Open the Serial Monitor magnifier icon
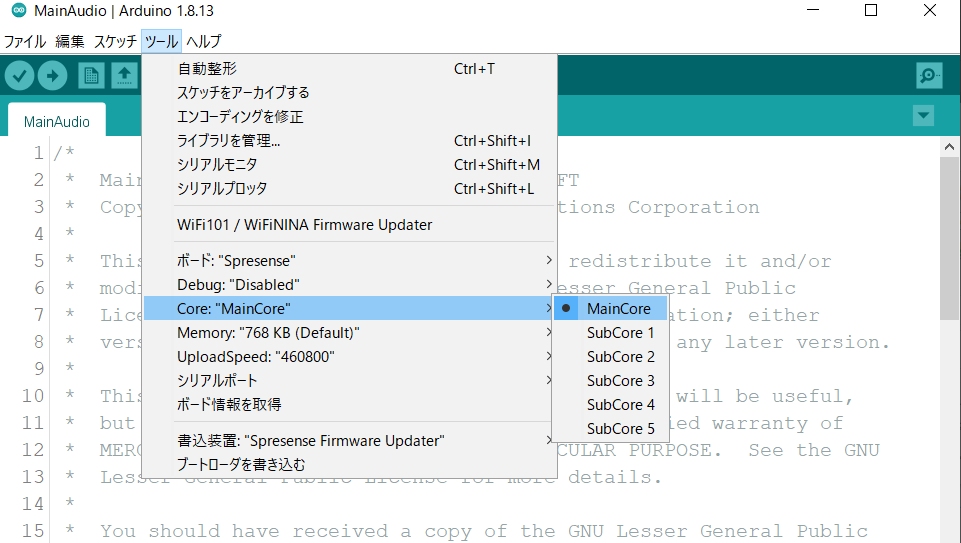This screenshot has height=543, width=961. coord(929,75)
